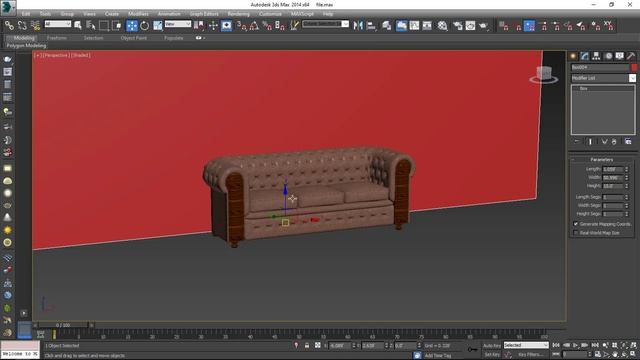Open the reference coordinate system View dropdown
The height and width of the screenshot is (360, 640).
(x=178, y=24)
